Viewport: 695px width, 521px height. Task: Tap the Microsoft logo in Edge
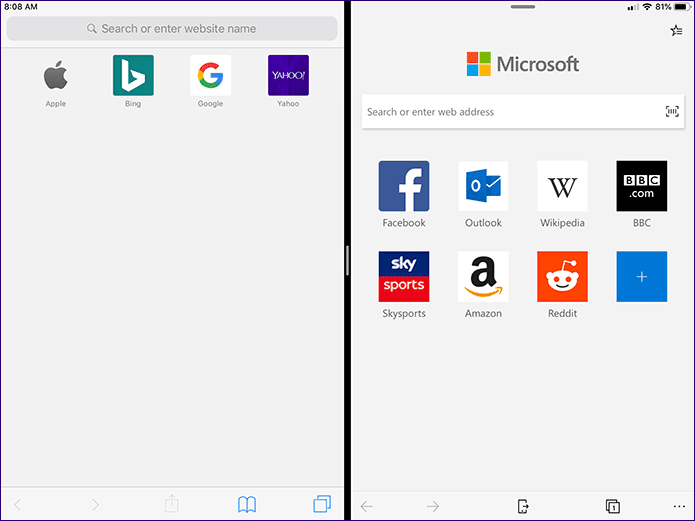523,64
